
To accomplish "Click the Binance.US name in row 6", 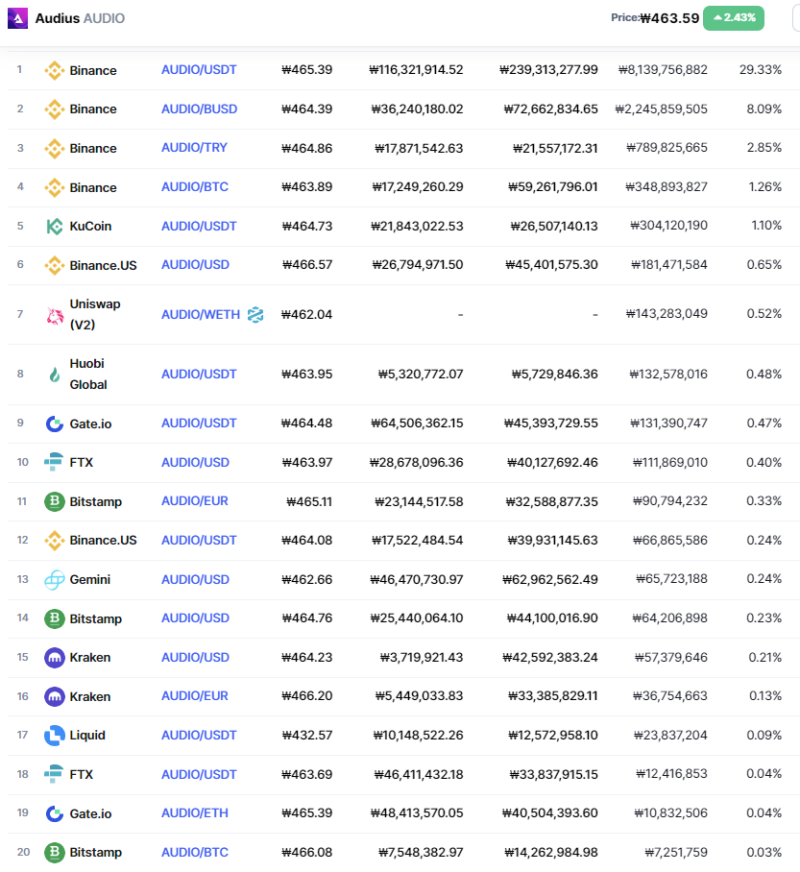I will (103, 265).
